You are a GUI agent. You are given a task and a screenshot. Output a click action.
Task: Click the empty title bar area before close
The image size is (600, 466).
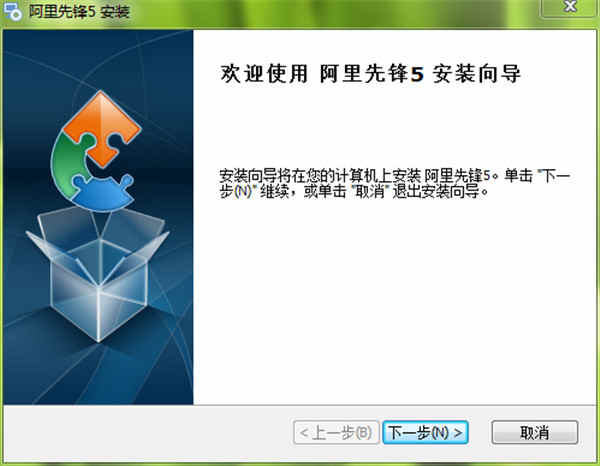[335, 11]
